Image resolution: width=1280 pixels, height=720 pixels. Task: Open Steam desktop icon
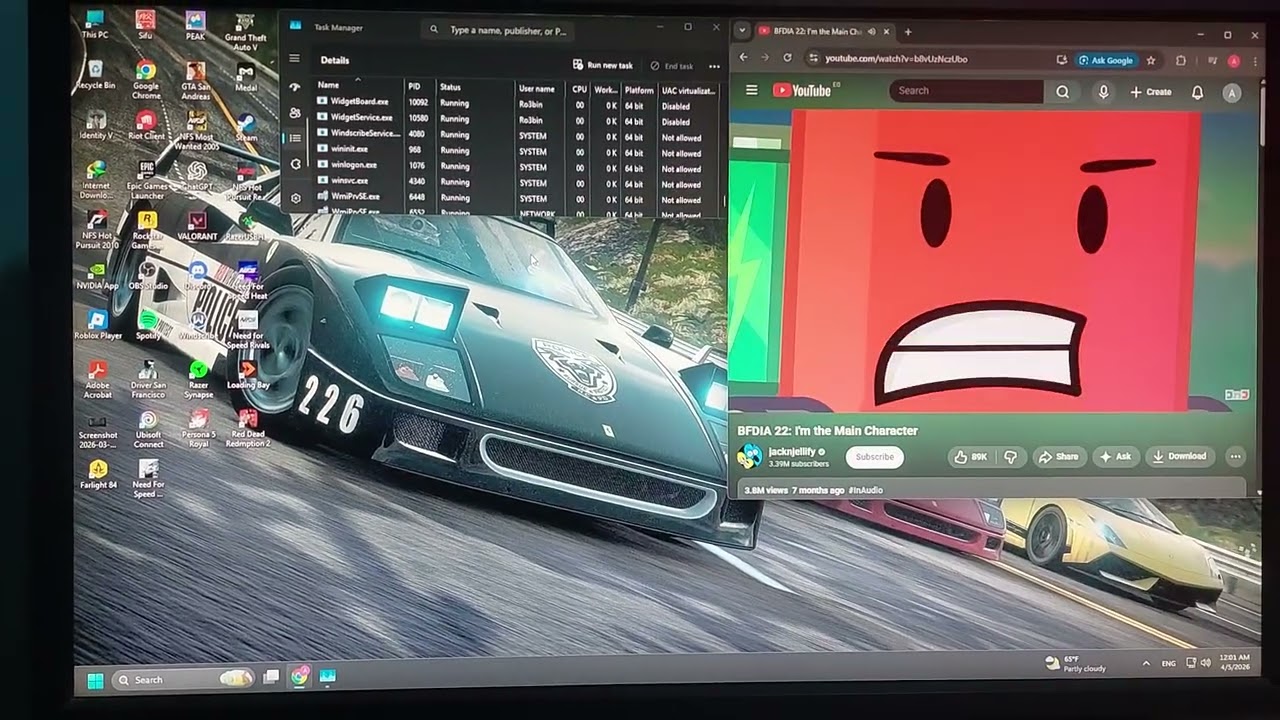[246, 125]
